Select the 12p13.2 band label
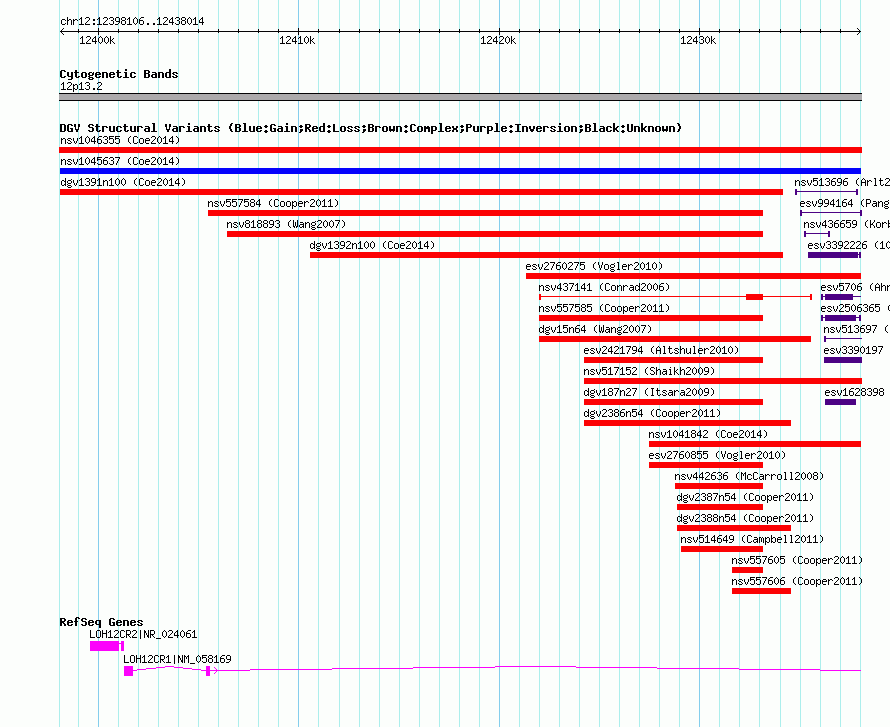 pyautogui.click(x=81, y=86)
